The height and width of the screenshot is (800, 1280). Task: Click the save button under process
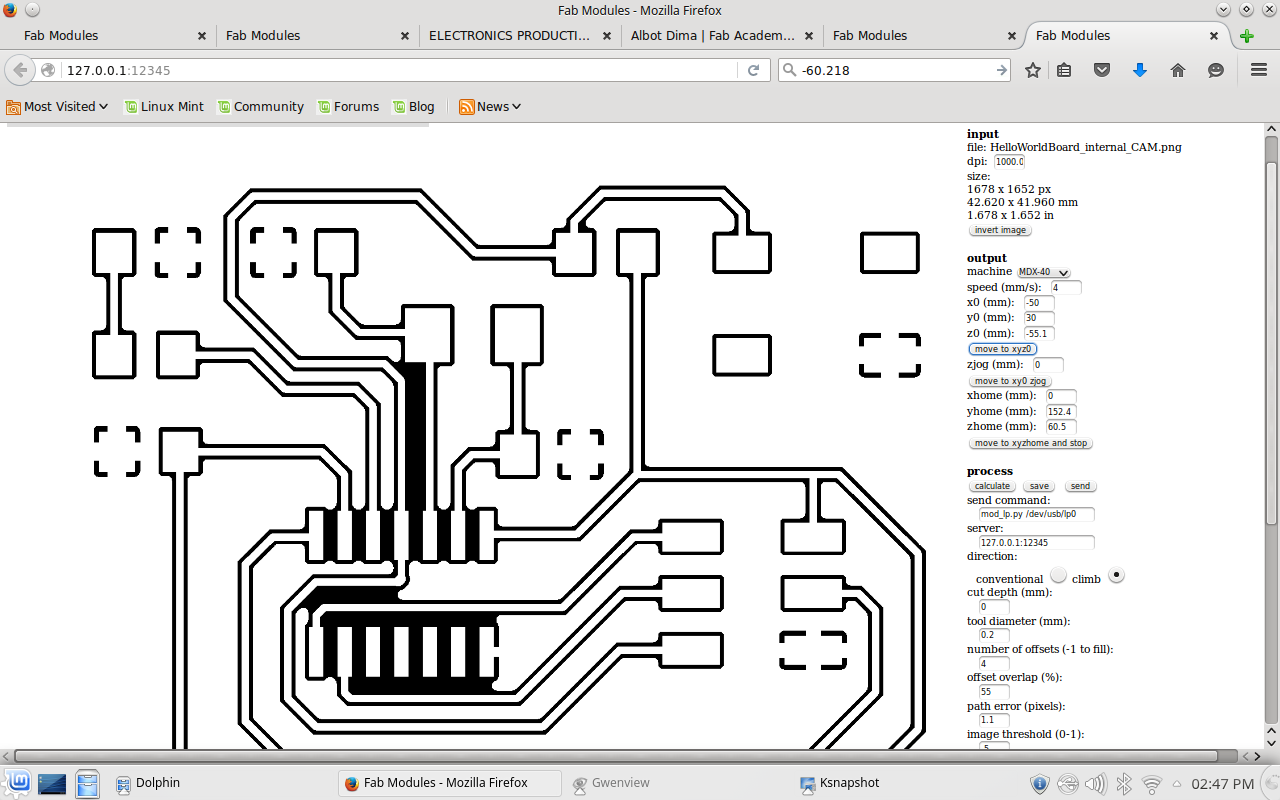[x=1039, y=486]
